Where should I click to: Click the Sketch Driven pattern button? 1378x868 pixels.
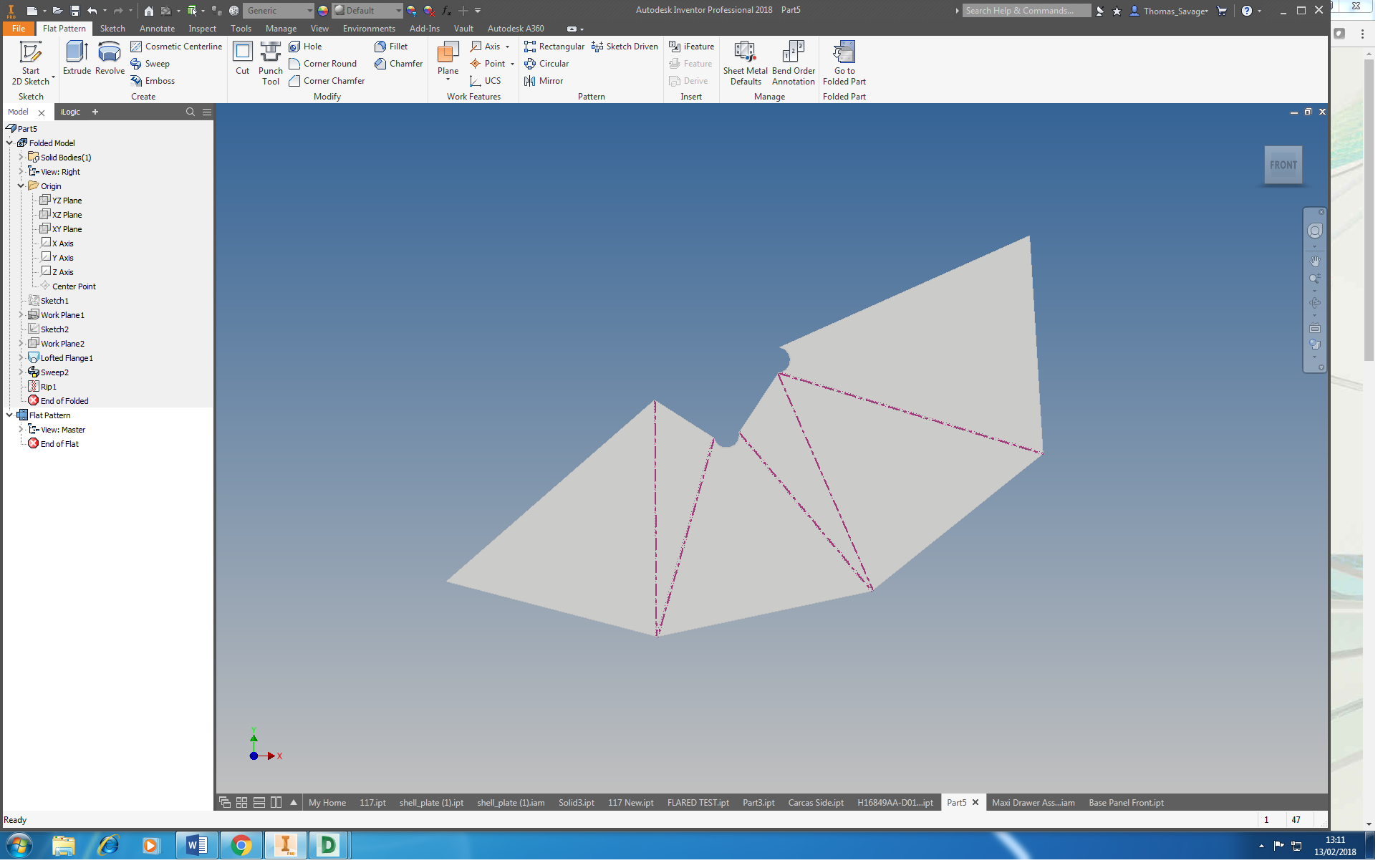(625, 46)
